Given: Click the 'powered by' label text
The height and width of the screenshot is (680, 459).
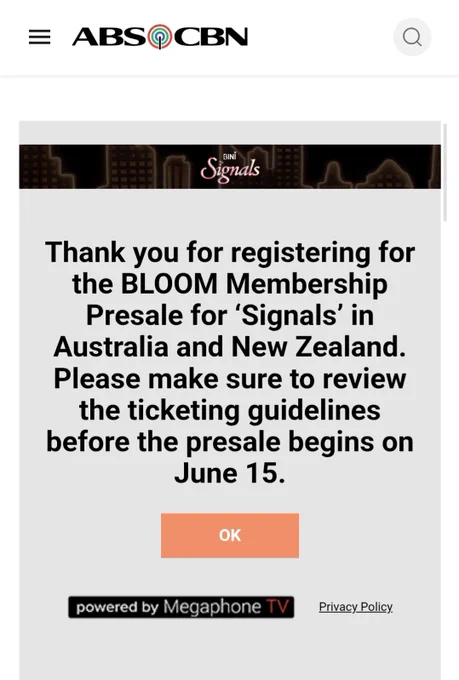Looking at the screenshot, I should 117,607.
